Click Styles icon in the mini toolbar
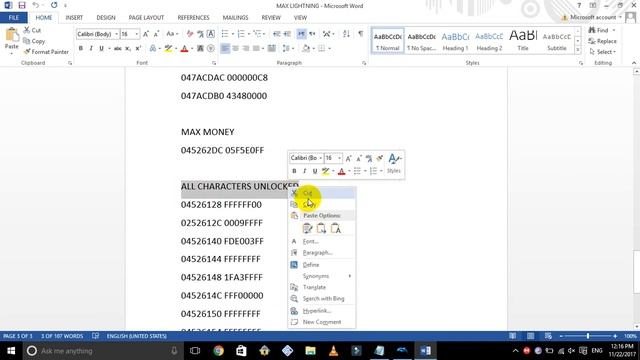Viewport: 640px width, 360px height. pos(394,164)
